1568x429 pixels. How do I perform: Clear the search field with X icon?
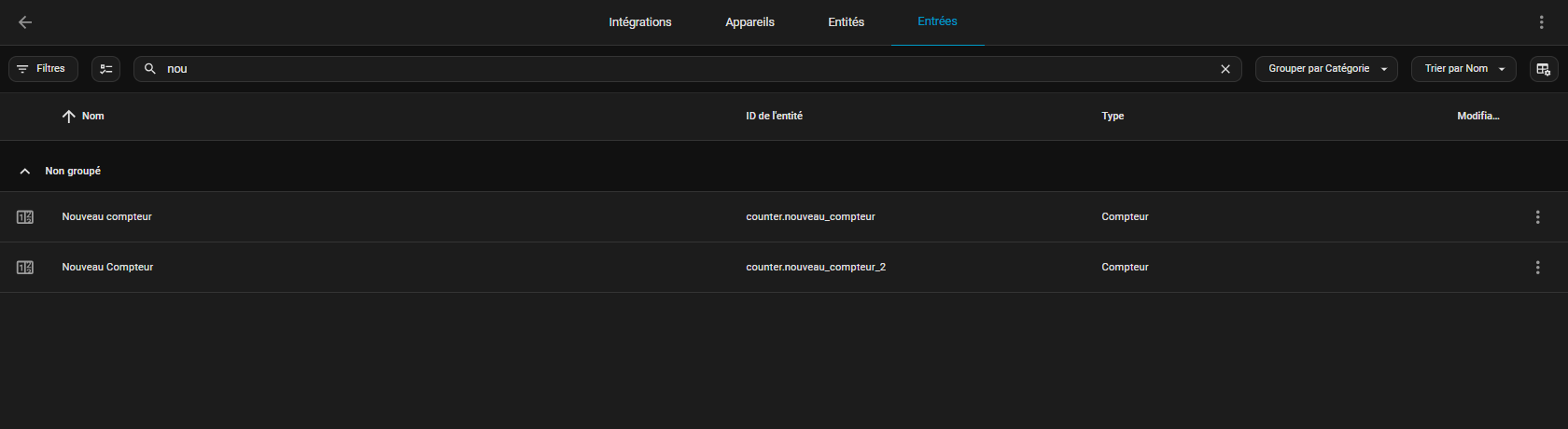tap(1225, 69)
